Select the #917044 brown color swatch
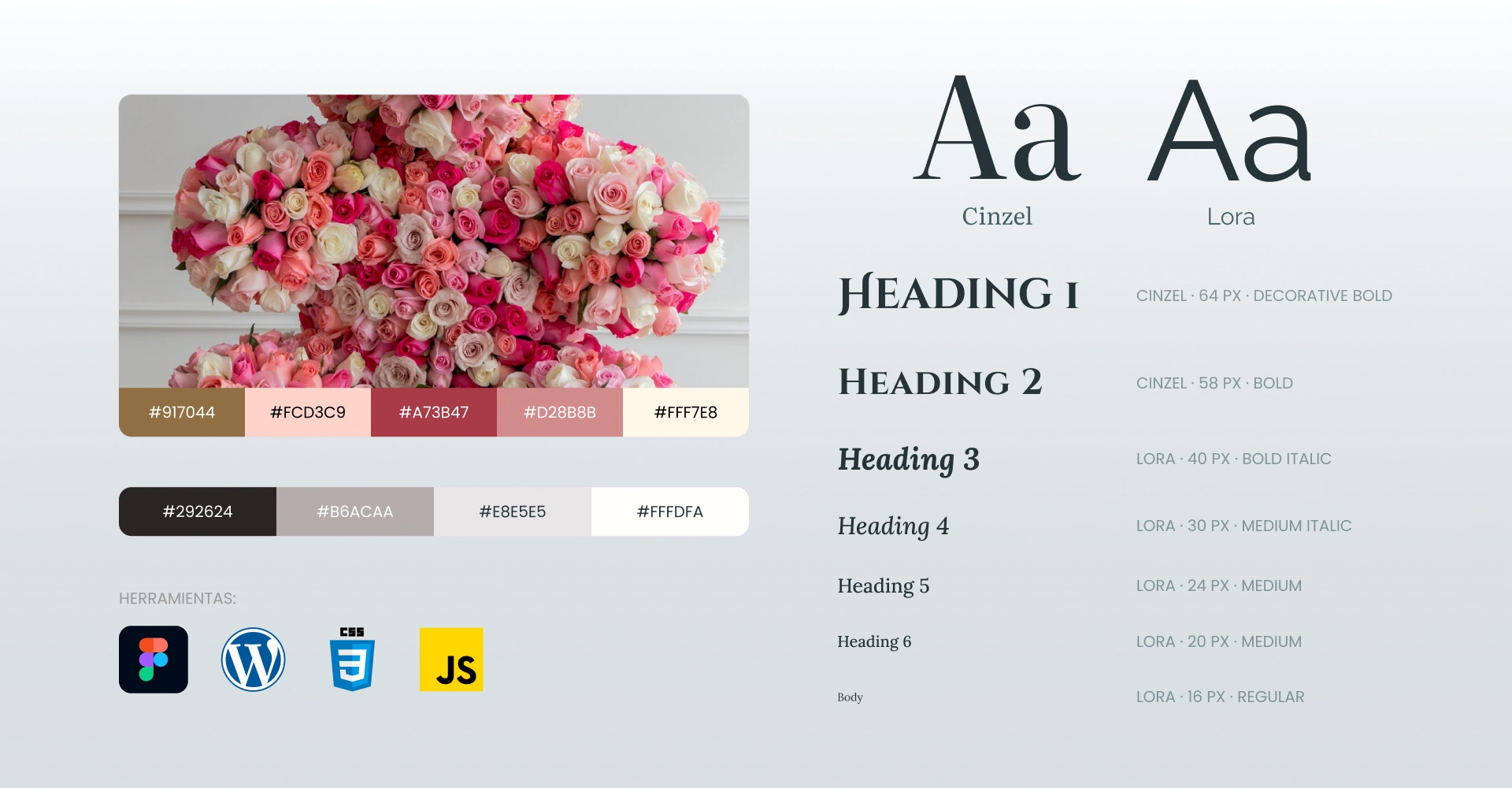 click(x=182, y=412)
